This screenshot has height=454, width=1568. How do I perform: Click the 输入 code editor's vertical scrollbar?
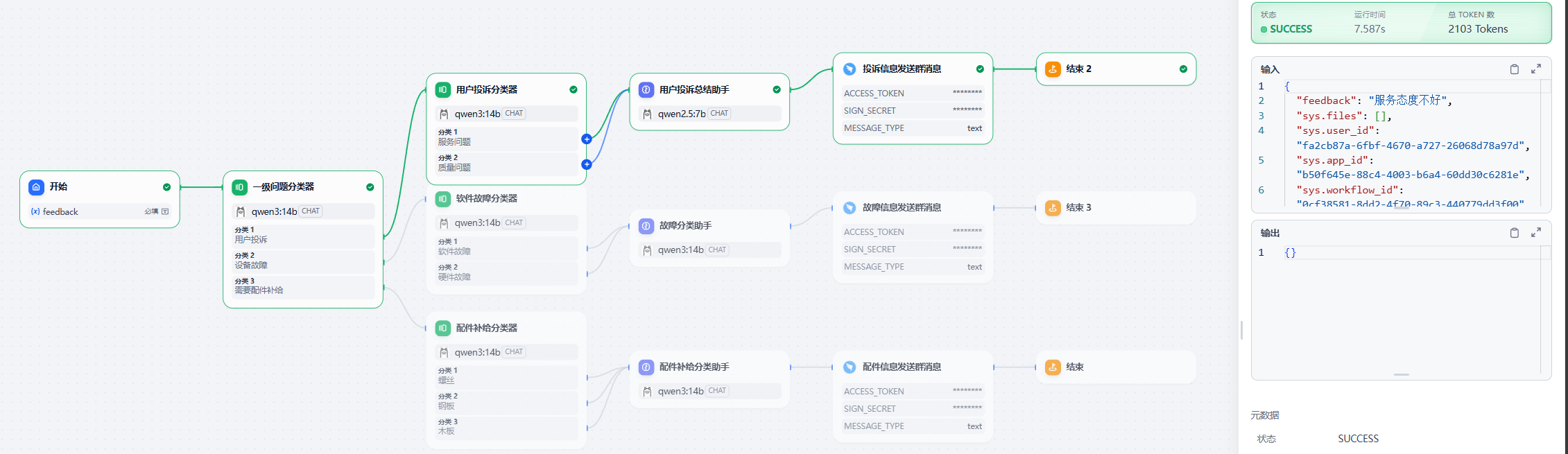tap(1546, 144)
